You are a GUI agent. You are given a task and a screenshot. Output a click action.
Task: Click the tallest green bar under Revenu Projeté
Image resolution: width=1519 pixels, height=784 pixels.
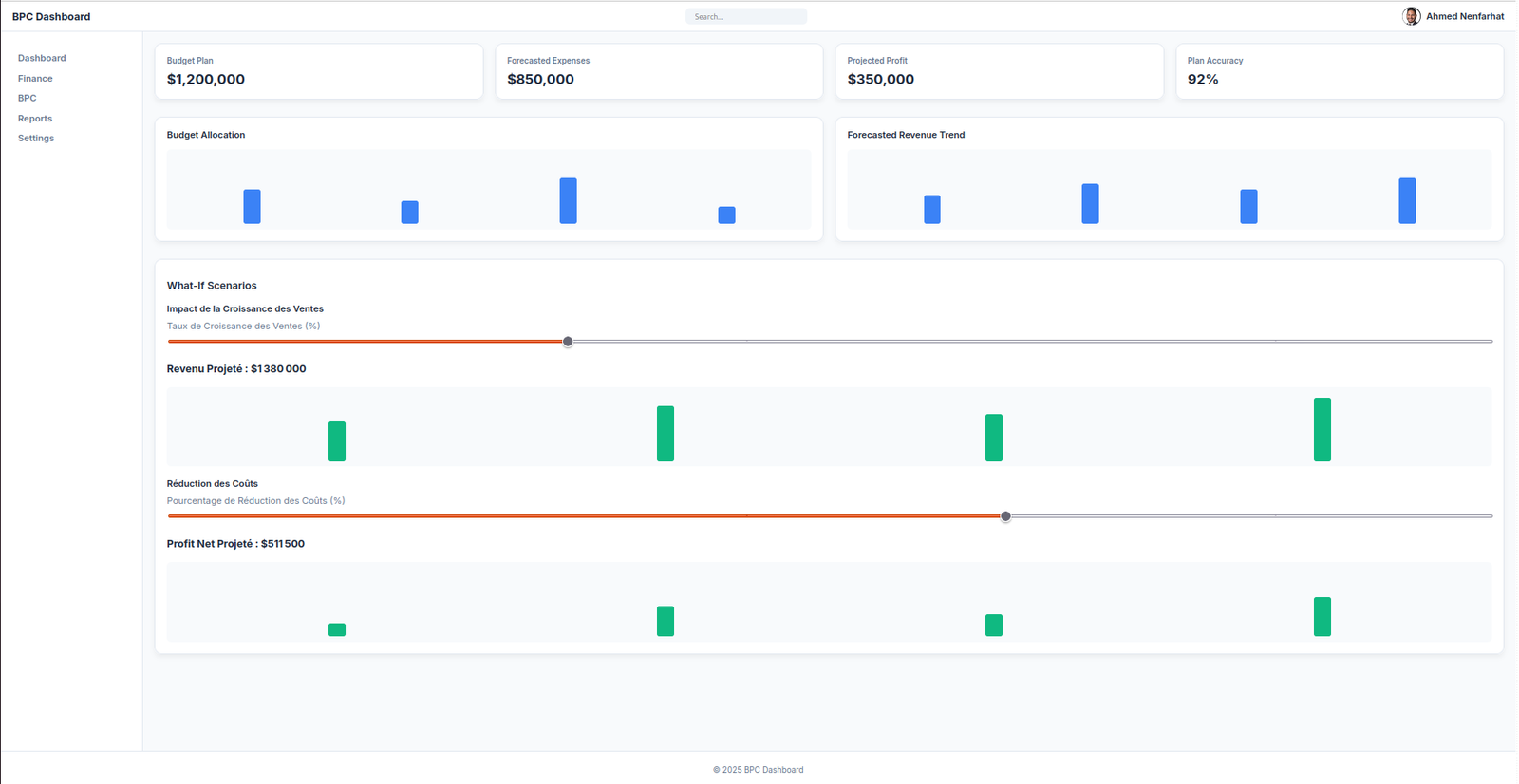pos(1322,429)
